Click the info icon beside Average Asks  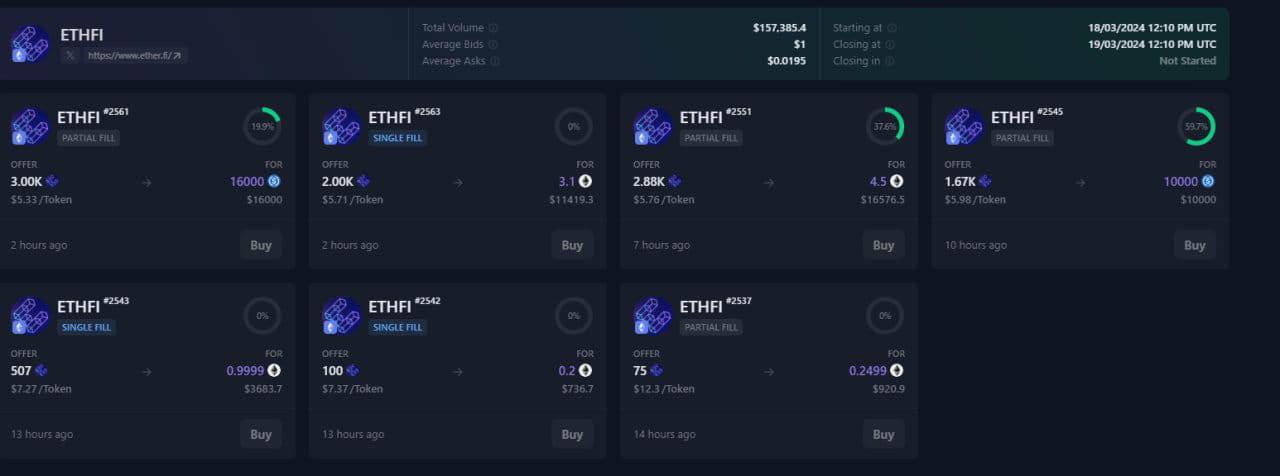click(x=495, y=61)
